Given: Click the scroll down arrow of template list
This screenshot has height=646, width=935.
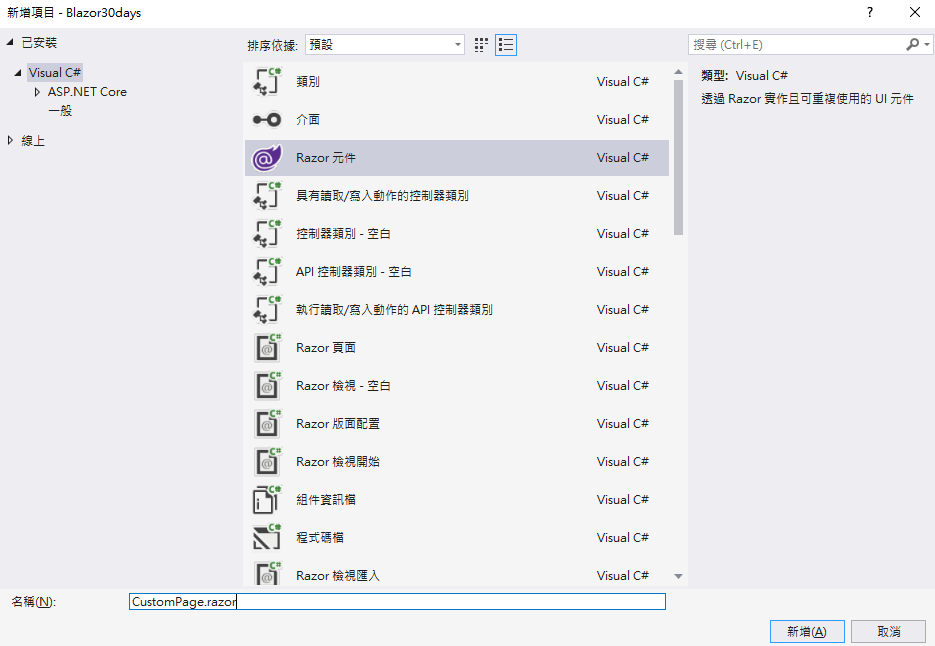Looking at the screenshot, I should (679, 576).
